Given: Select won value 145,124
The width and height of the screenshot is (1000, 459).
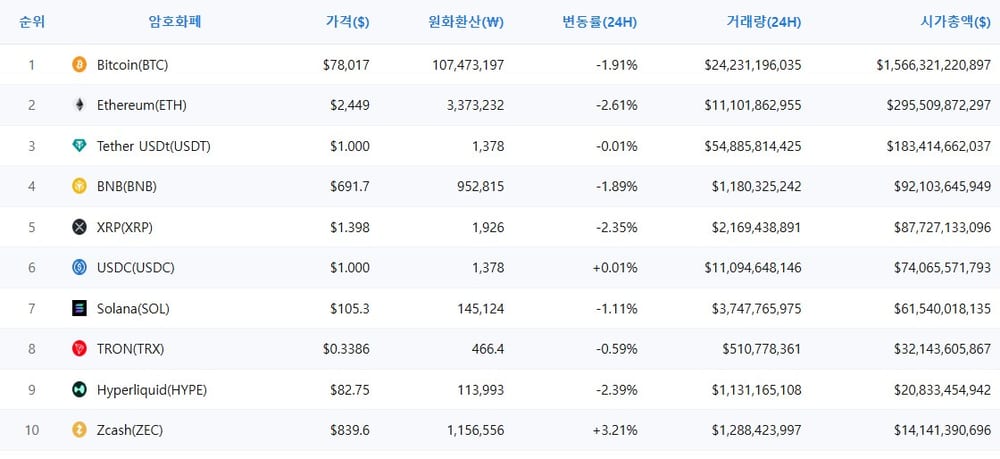Looking at the screenshot, I should click(480, 309).
